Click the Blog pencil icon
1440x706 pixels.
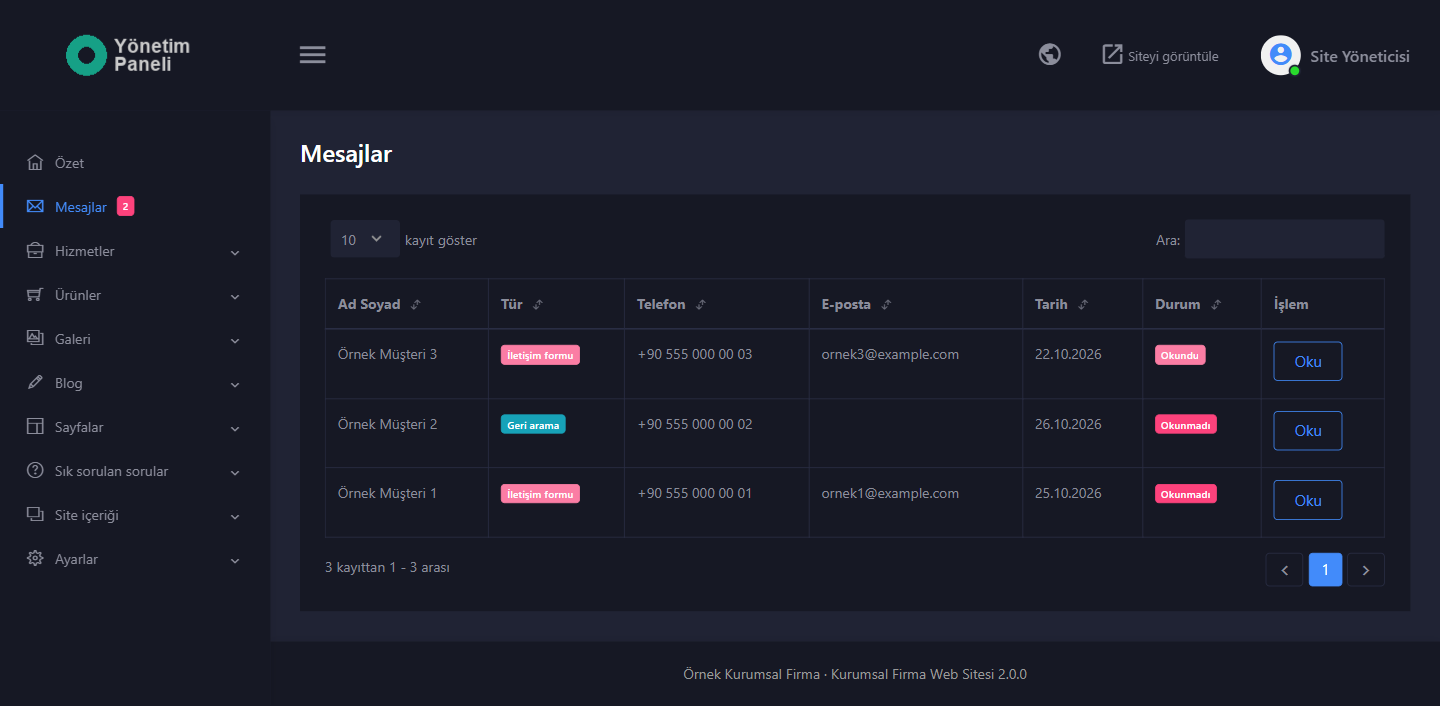pos(35,383)
